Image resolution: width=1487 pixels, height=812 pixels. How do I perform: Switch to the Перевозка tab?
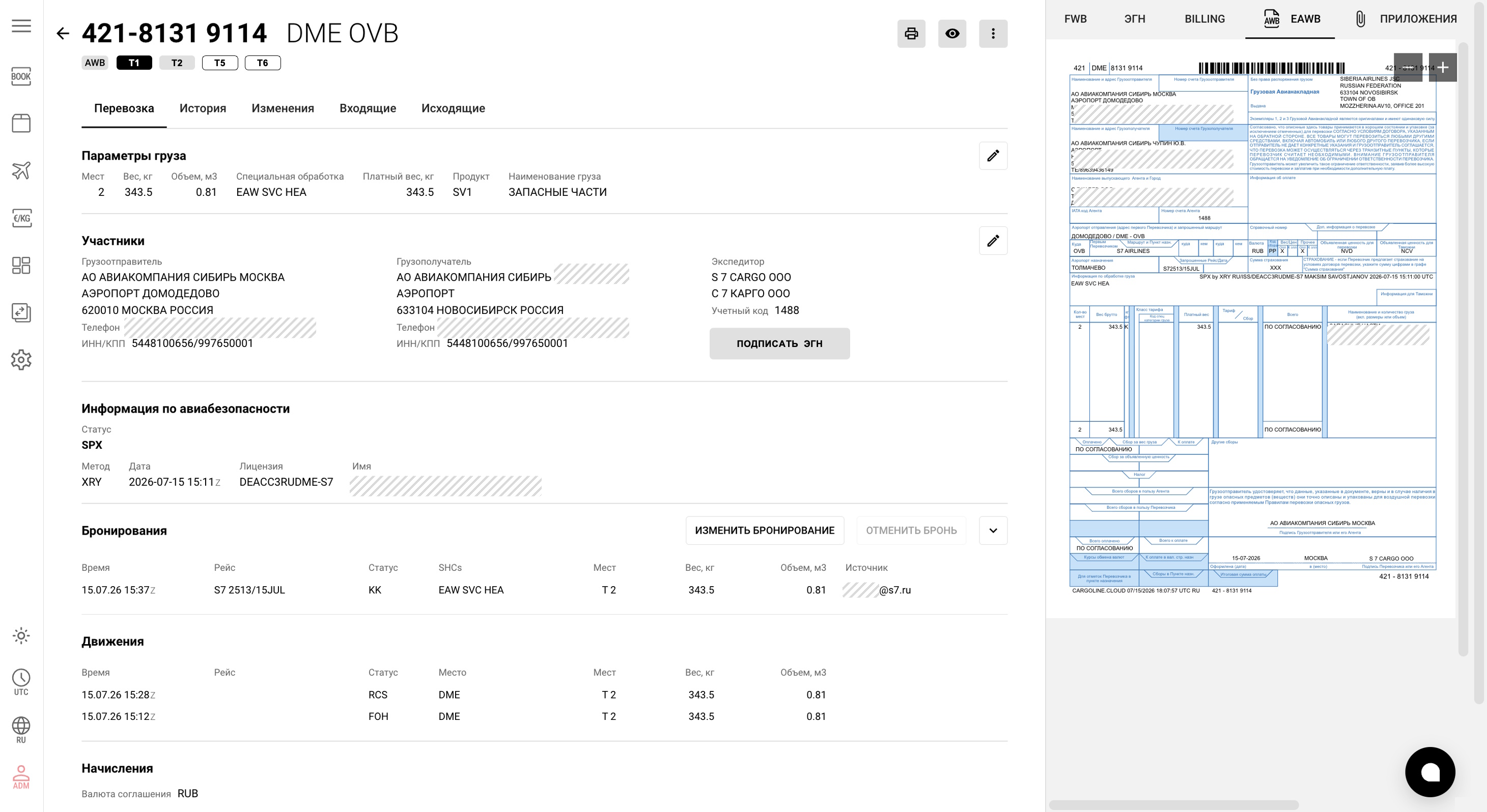point(124,108)
